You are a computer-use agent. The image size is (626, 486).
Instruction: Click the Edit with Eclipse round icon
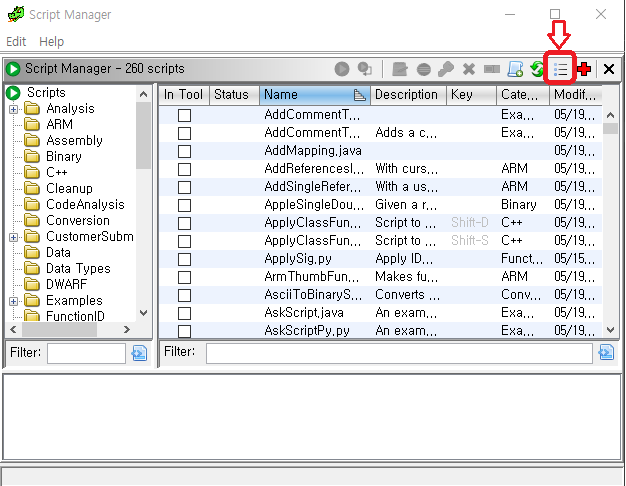424,69
